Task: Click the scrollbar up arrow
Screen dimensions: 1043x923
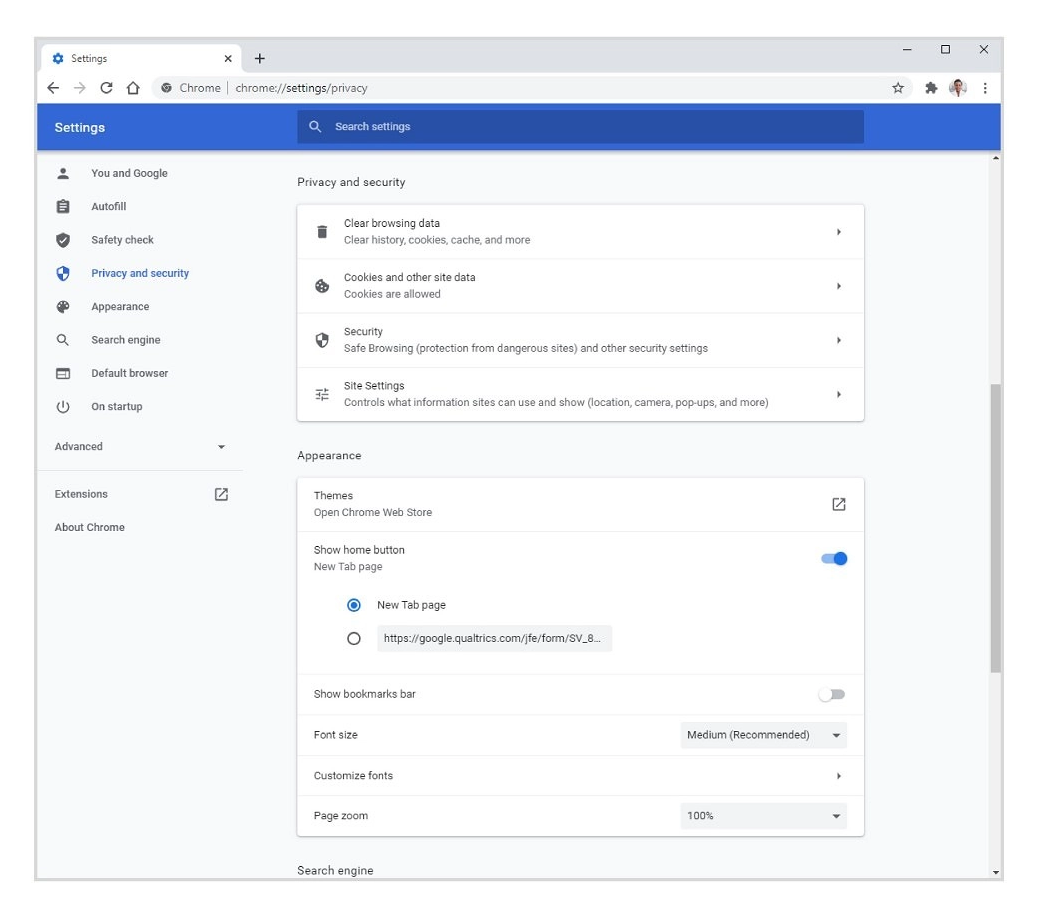Action: click(x=996, y=158)
